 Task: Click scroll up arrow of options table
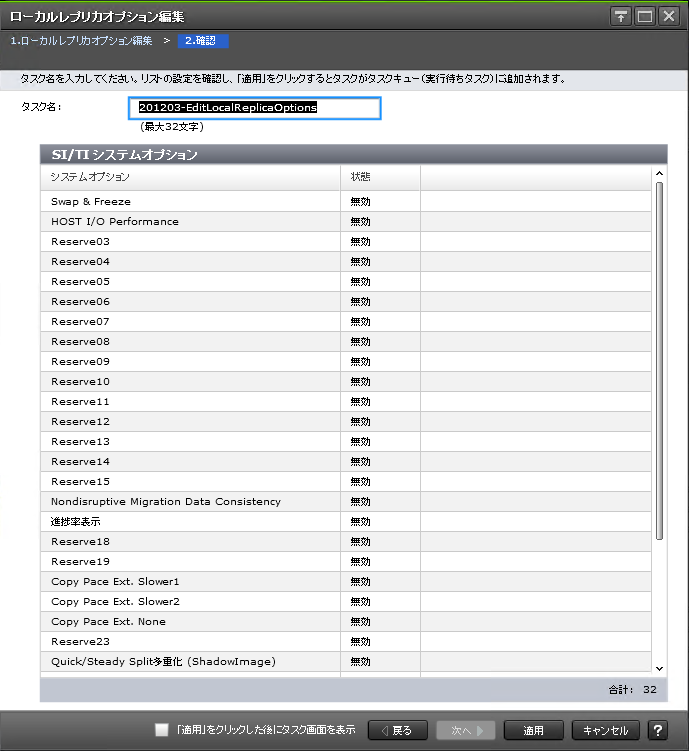point(659,173)
